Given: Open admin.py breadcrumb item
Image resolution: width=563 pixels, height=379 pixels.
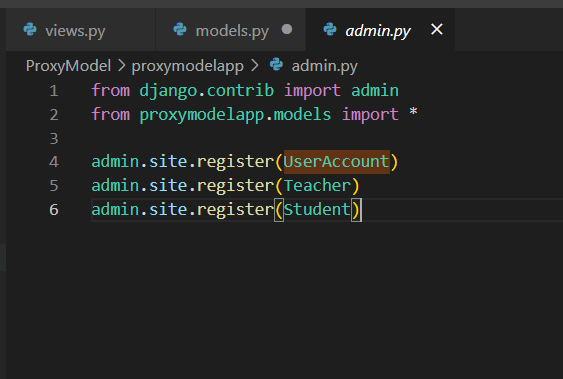Looking at the screenshot, I should (325, 66).
